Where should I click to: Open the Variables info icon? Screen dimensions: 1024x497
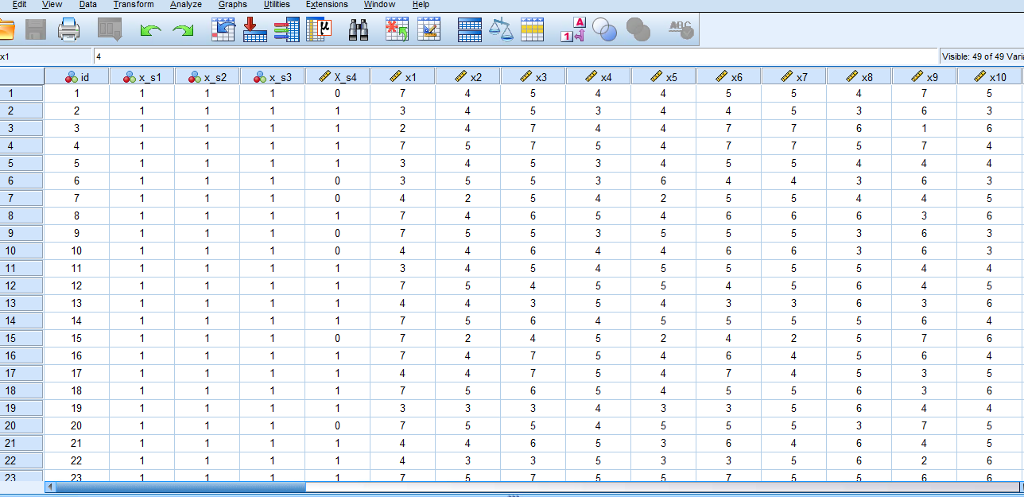pyautogui.click(x=287, y=29)
